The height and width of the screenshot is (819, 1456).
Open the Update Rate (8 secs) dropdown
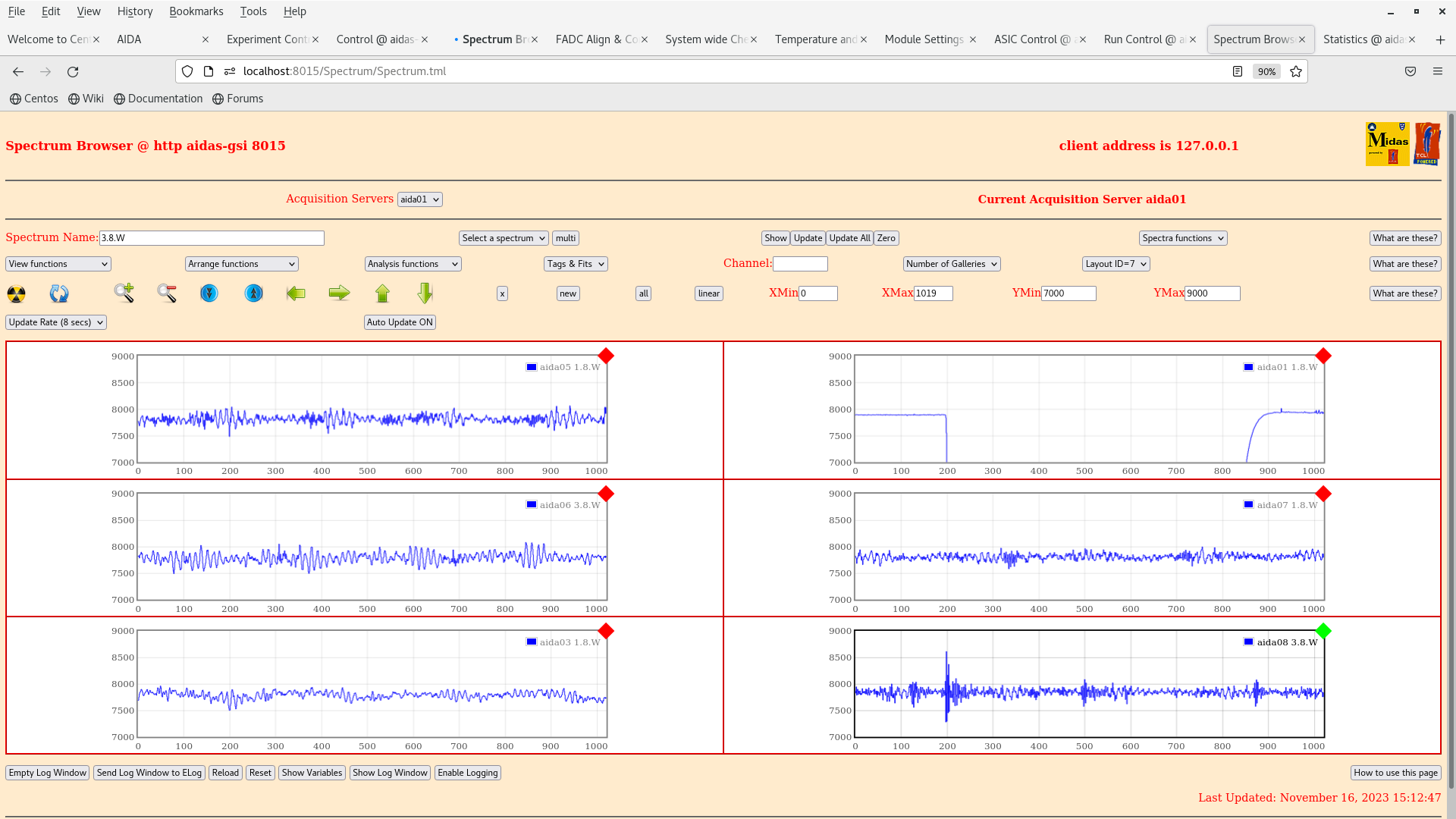tap(56, 322)
